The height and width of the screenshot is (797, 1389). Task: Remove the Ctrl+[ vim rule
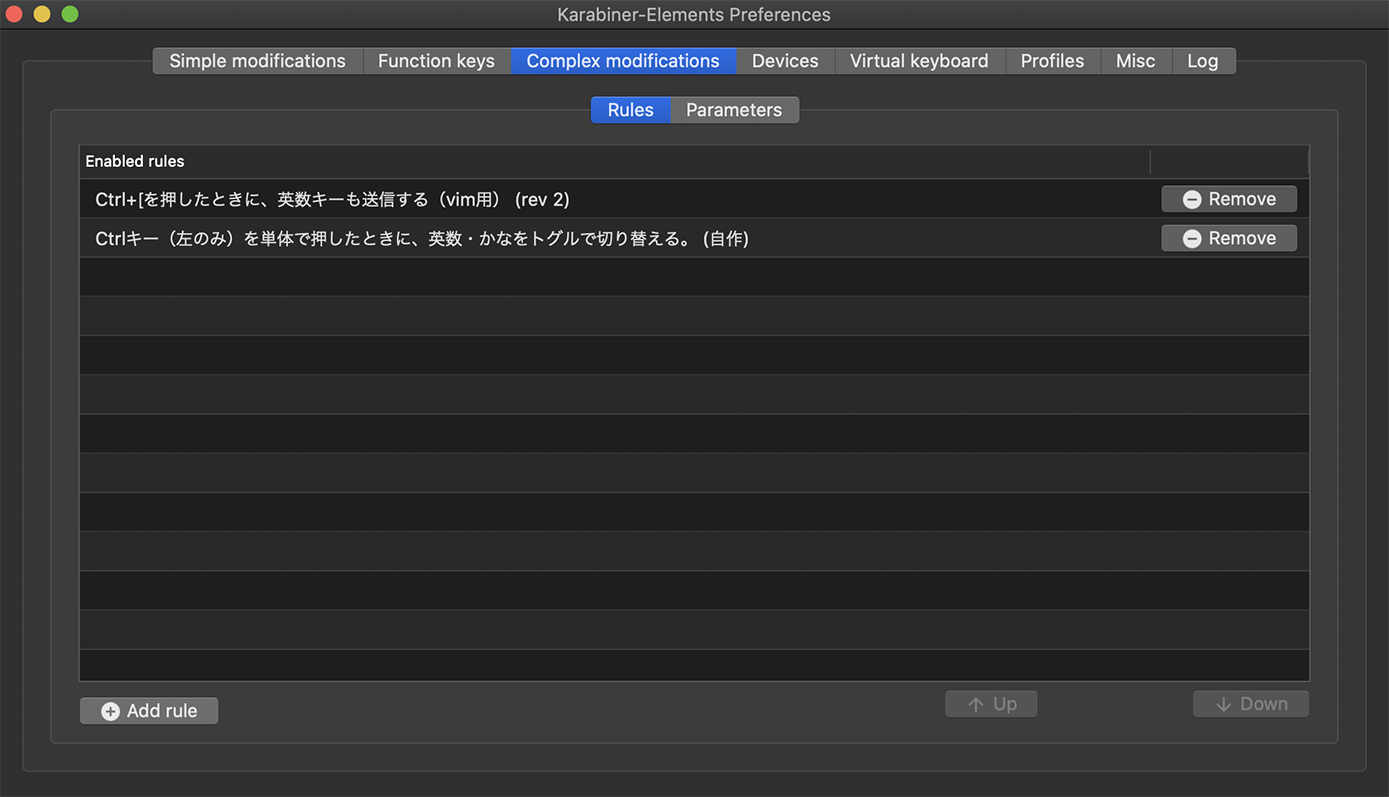point(1229,199)
